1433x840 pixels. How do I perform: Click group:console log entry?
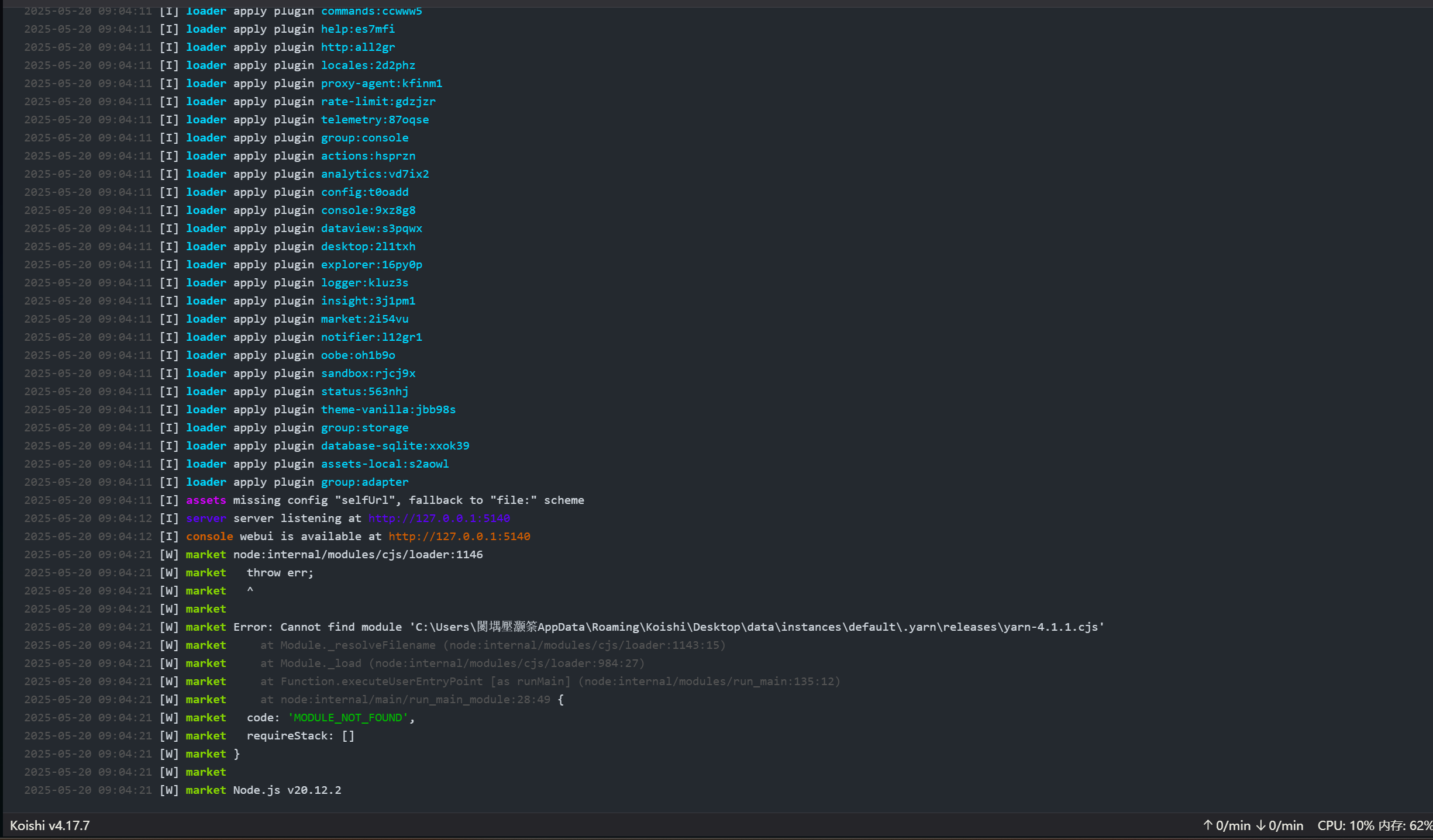[x=364, y=137]
